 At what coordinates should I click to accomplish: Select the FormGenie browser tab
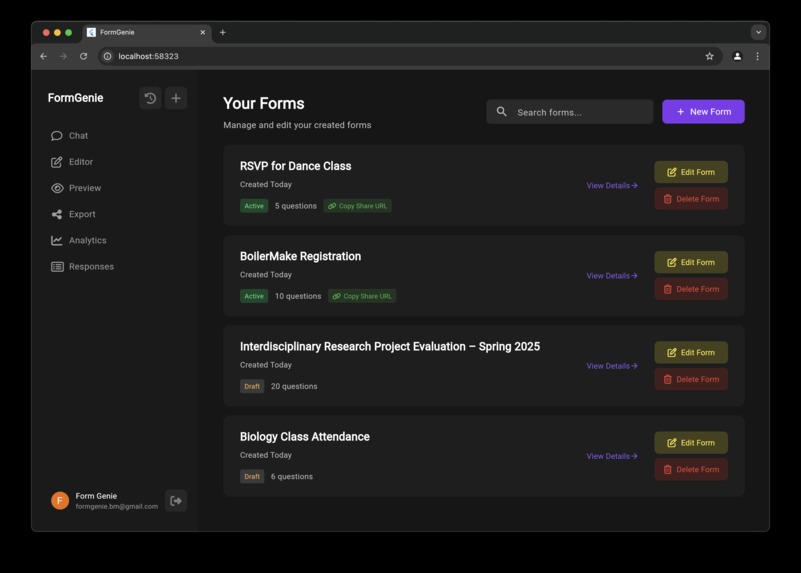pyautogui.click(x=147, y=32)
